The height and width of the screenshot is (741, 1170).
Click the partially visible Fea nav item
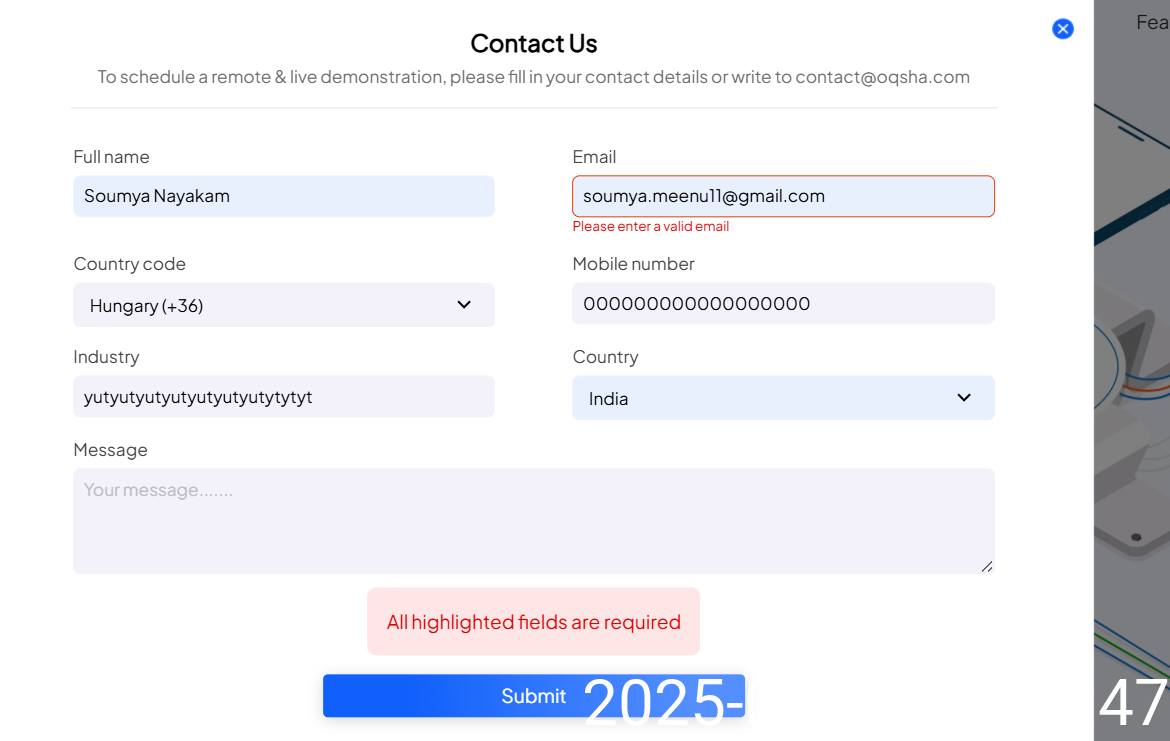(1152, 22)
